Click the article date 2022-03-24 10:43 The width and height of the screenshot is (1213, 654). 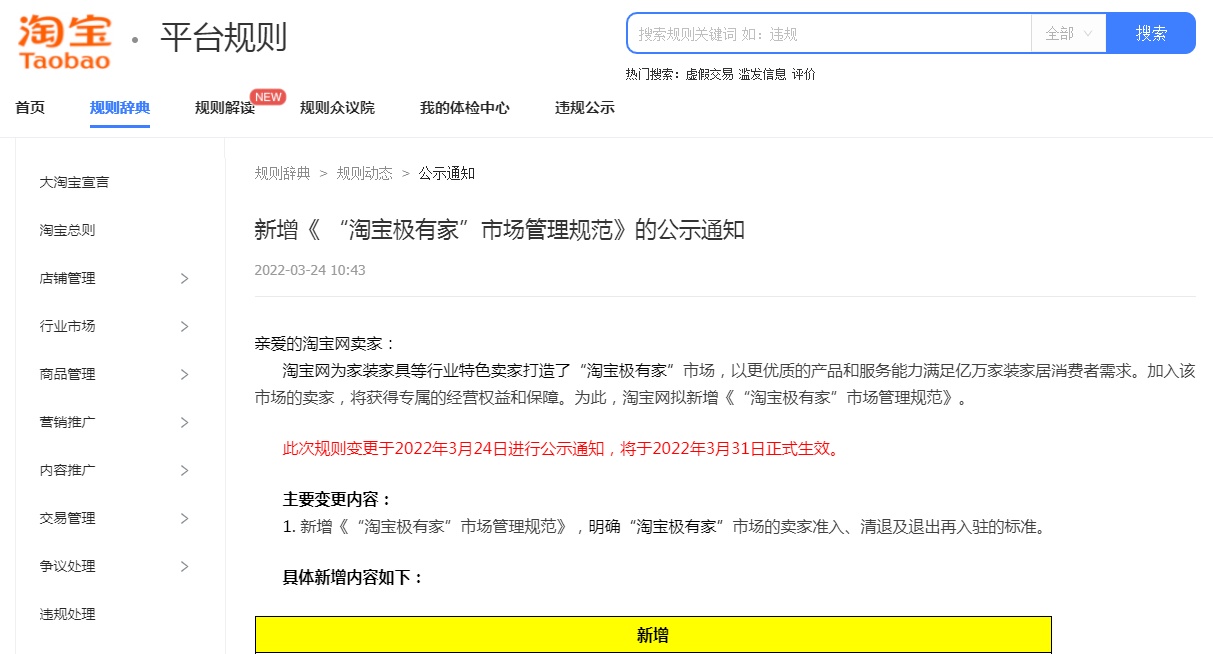310,270
